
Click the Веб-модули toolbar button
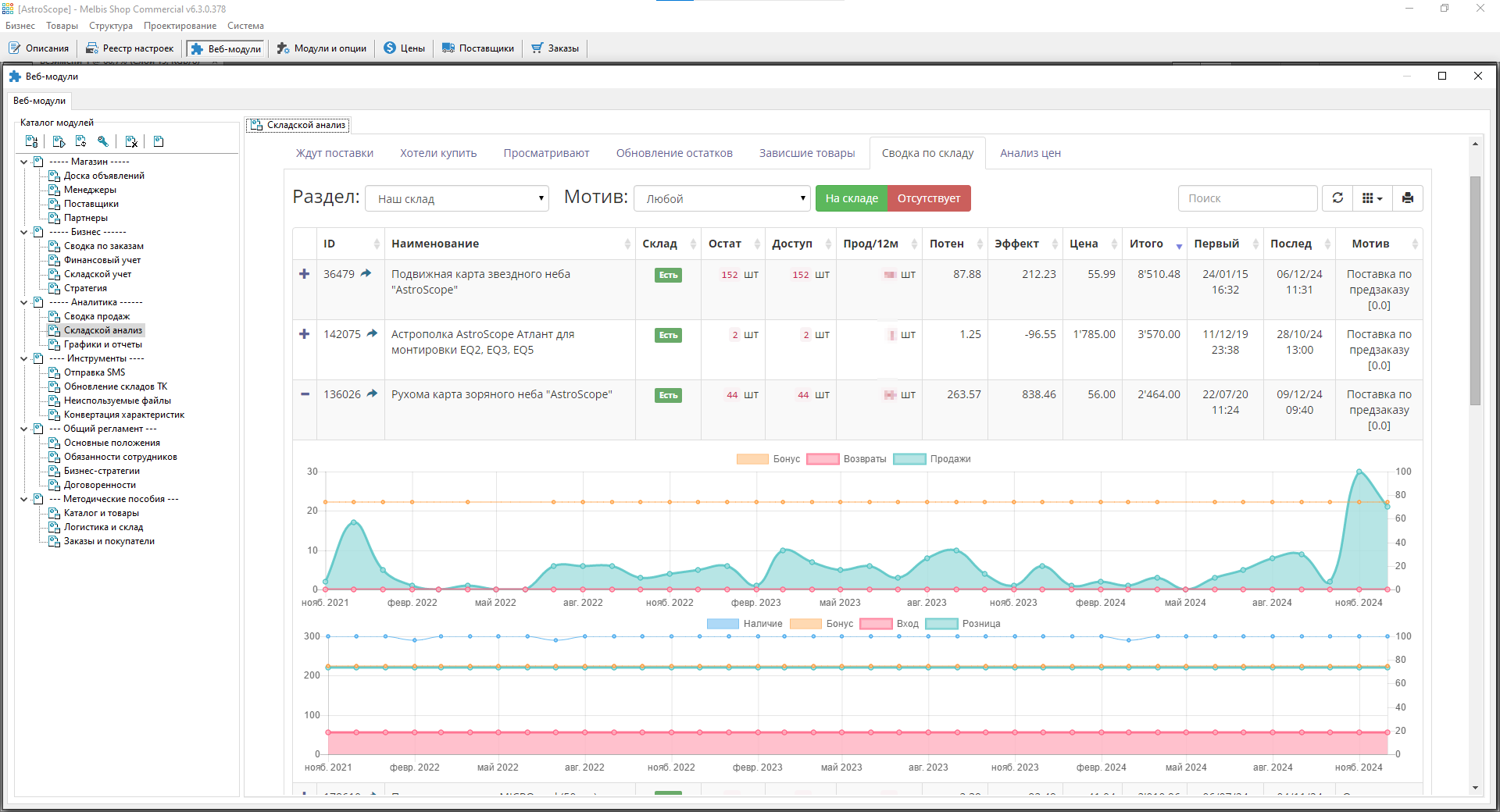click(226, 48)
